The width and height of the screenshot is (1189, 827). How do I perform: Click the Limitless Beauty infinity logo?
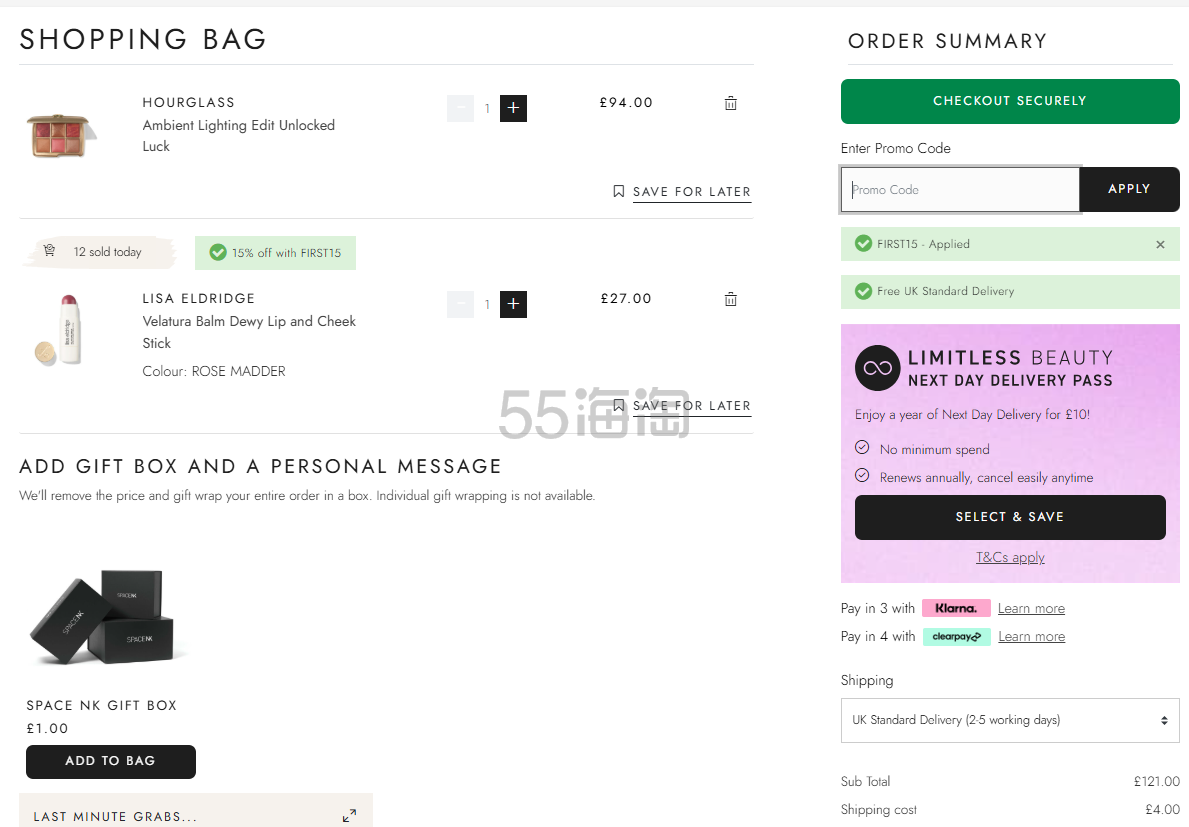point(877,368)
